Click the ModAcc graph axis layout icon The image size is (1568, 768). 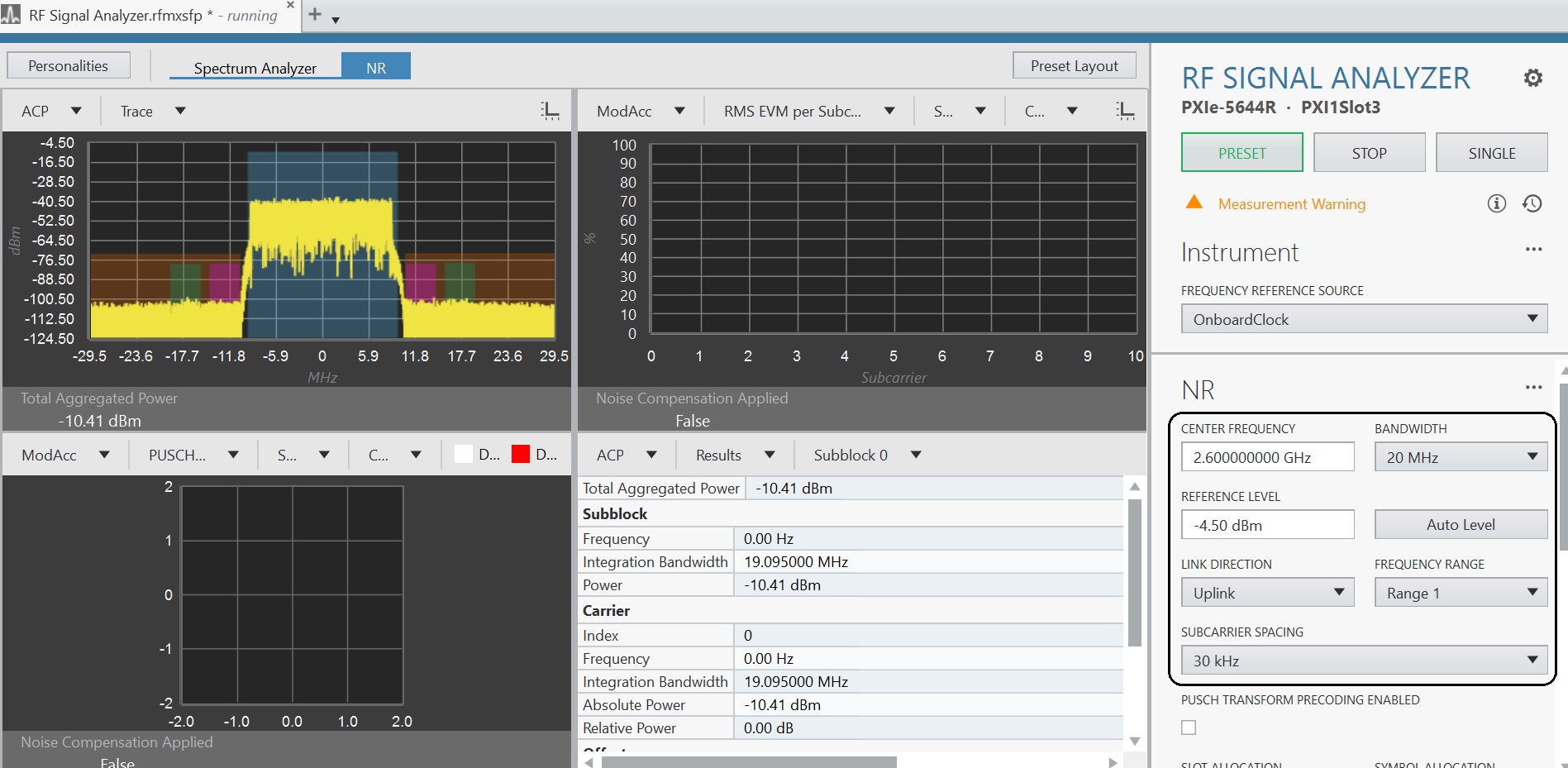pos(1125,111)
